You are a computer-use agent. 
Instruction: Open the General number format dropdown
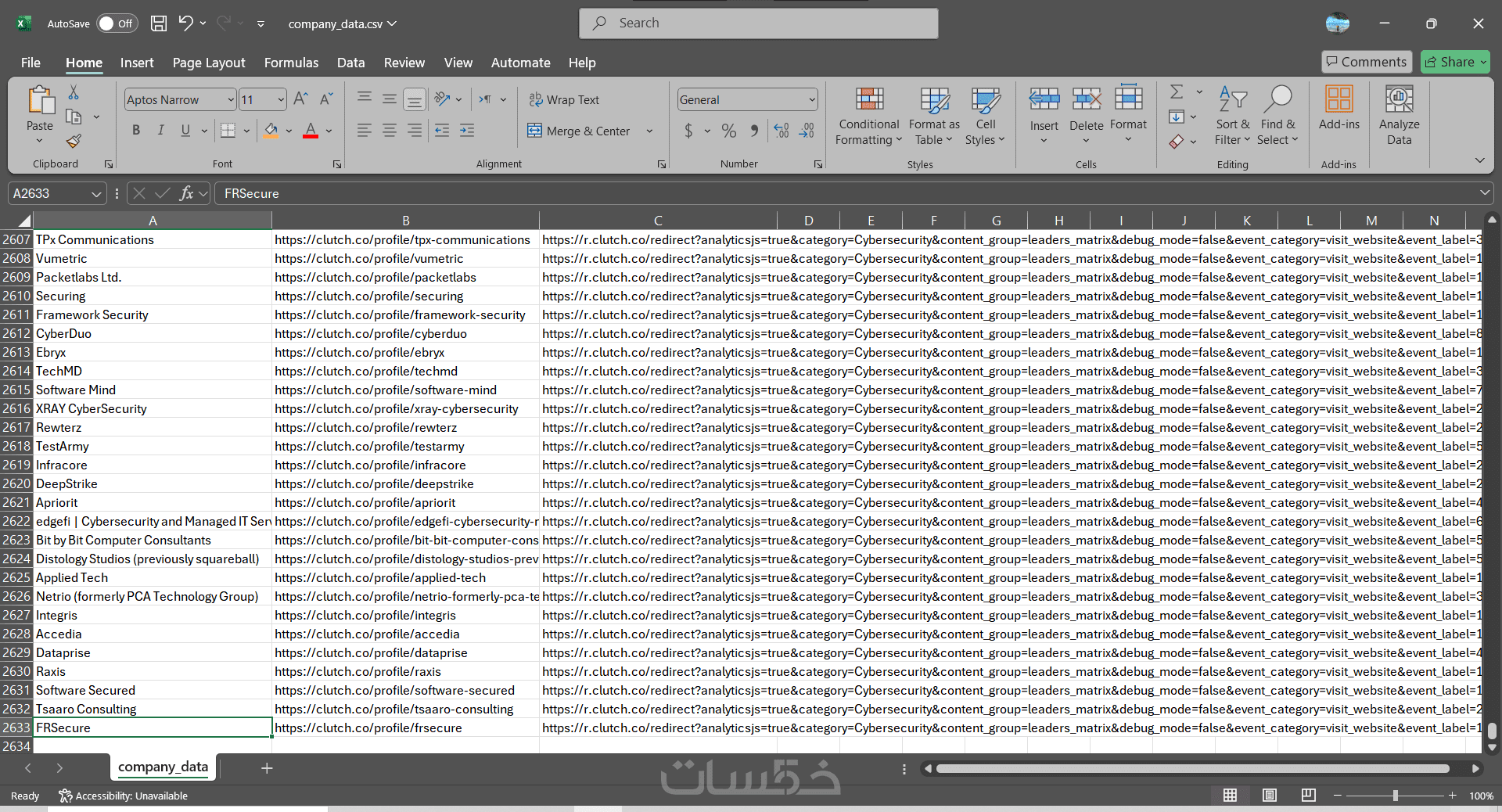click(x=812, y=99)
